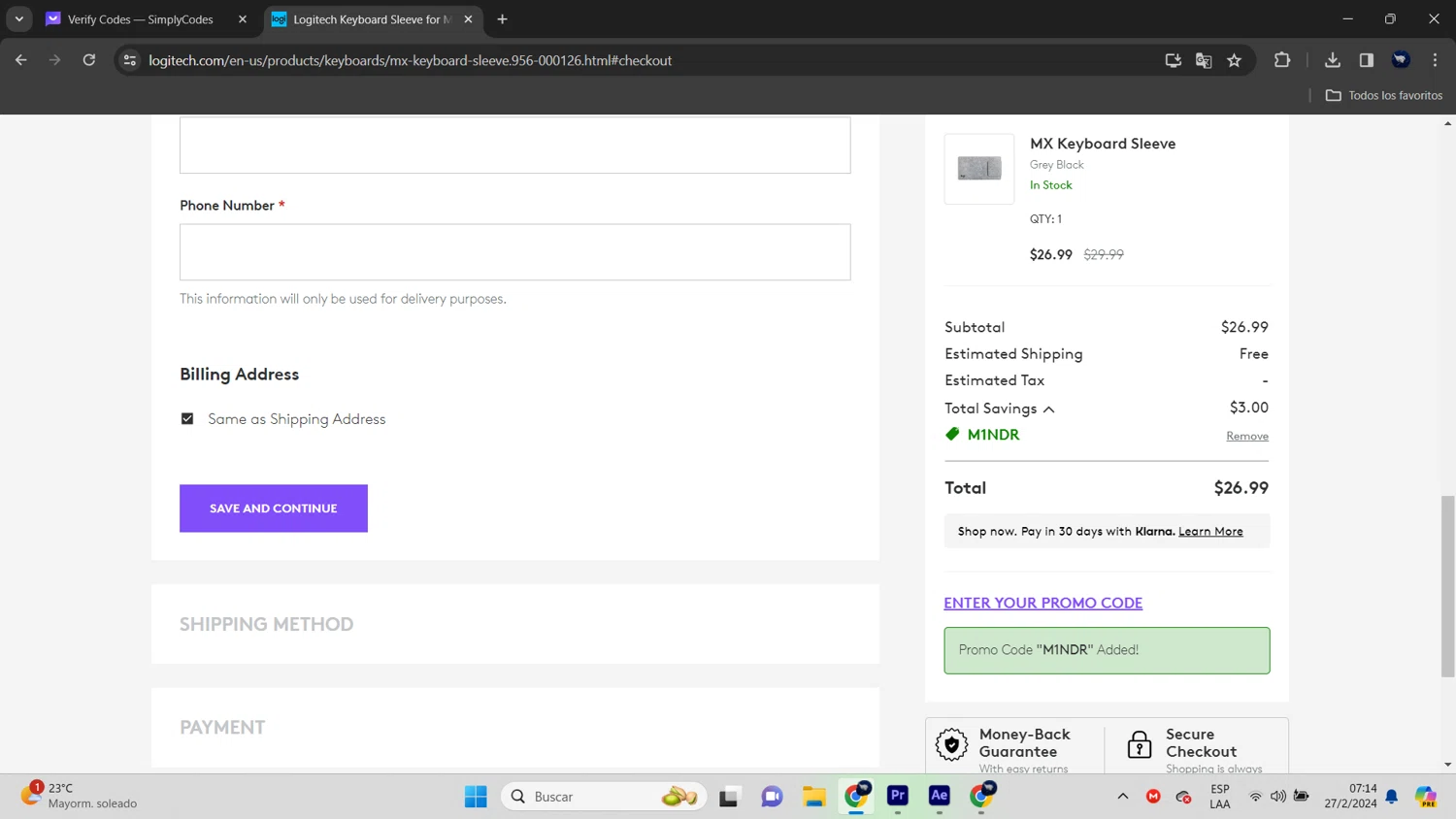Open the volume control in system tray

point(1278,797)
